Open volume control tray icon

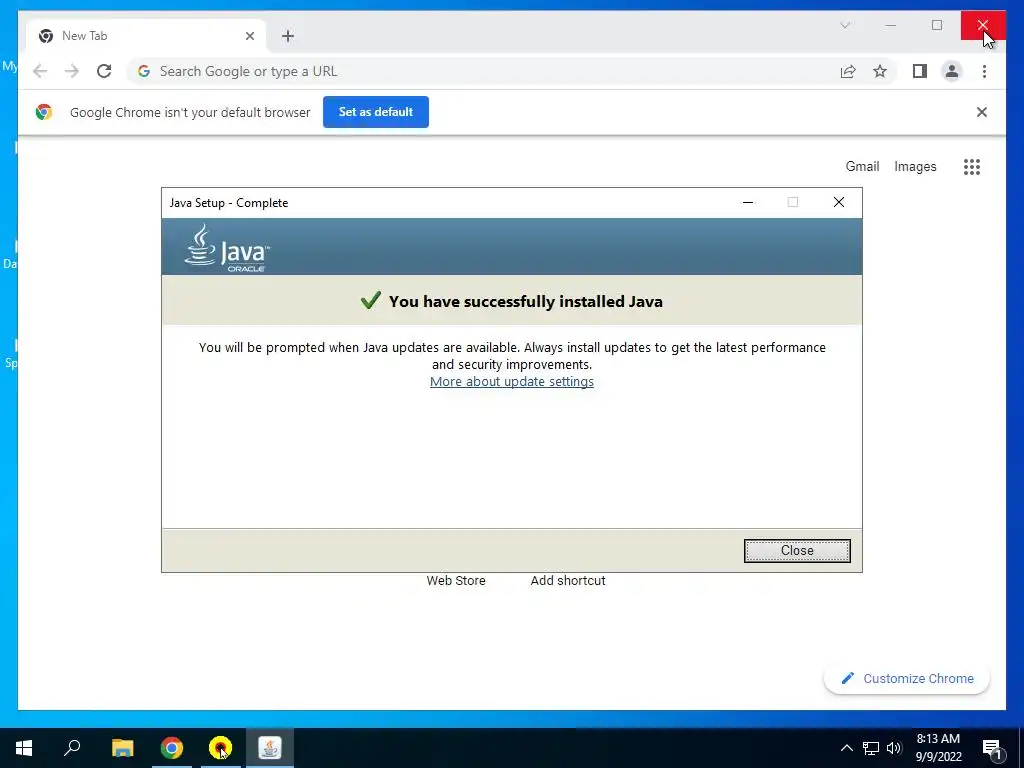894,748
